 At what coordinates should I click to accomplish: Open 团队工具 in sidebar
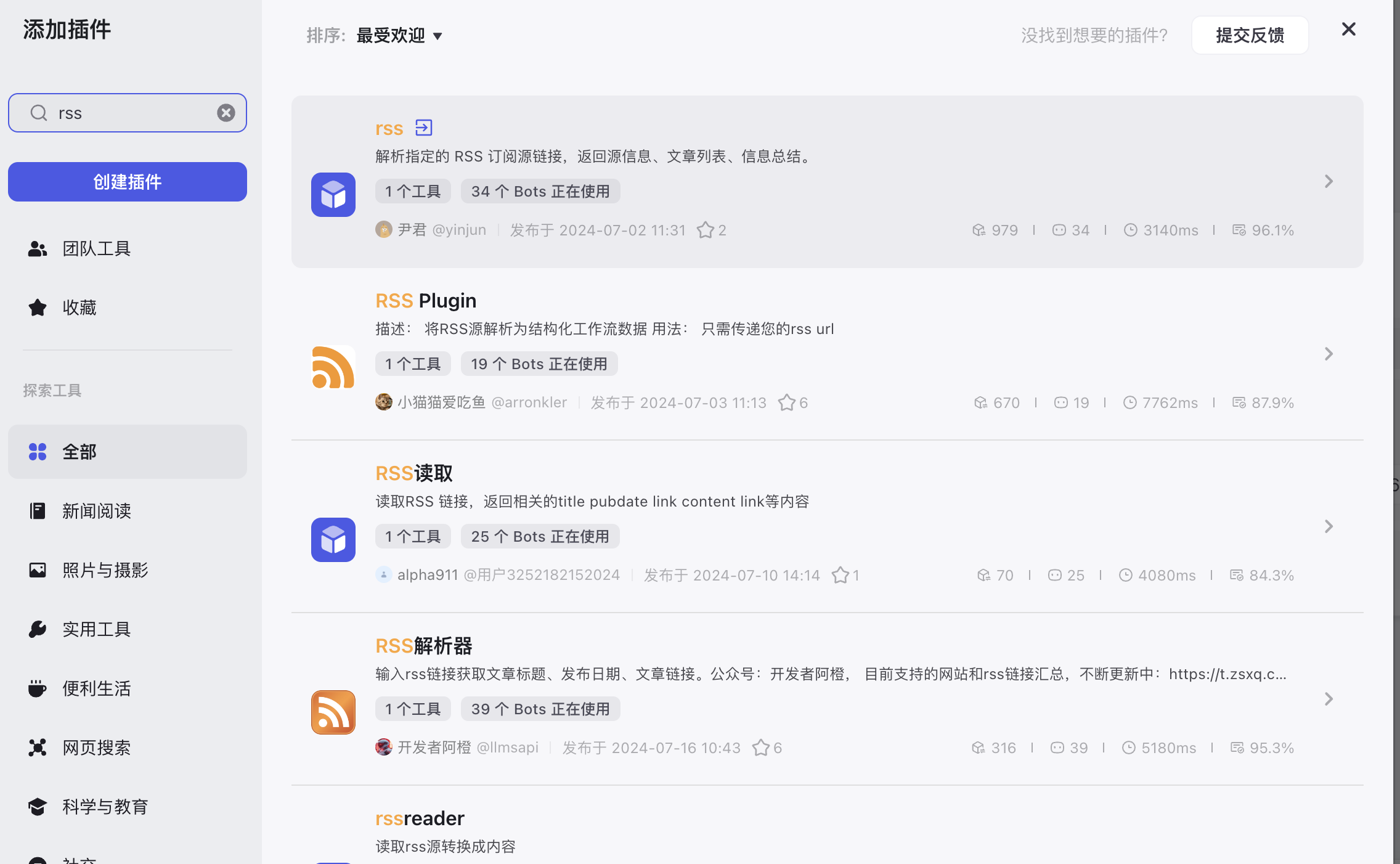pyautogui.click(x=96, y=249)
